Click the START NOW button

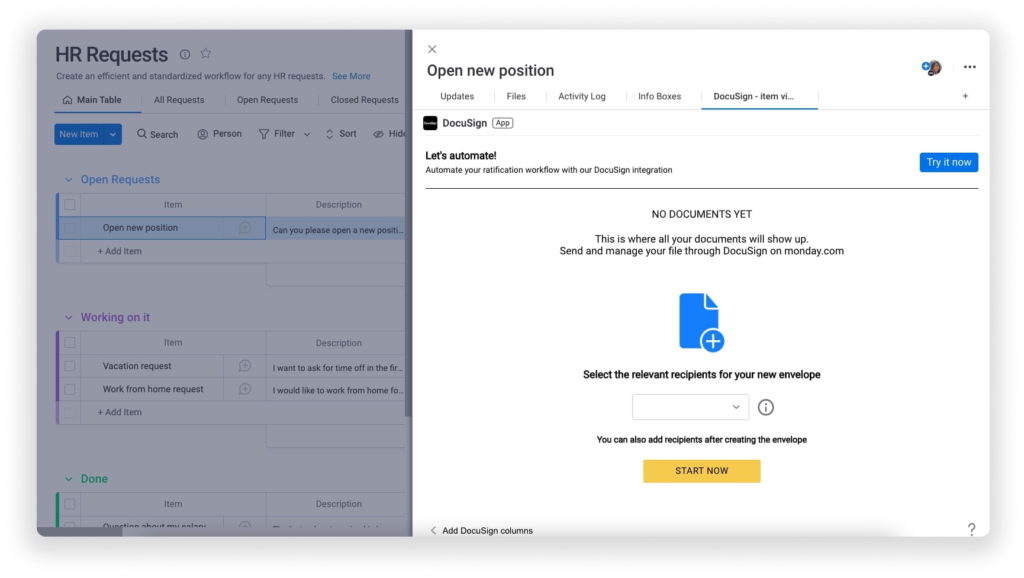tap(701, 470)
